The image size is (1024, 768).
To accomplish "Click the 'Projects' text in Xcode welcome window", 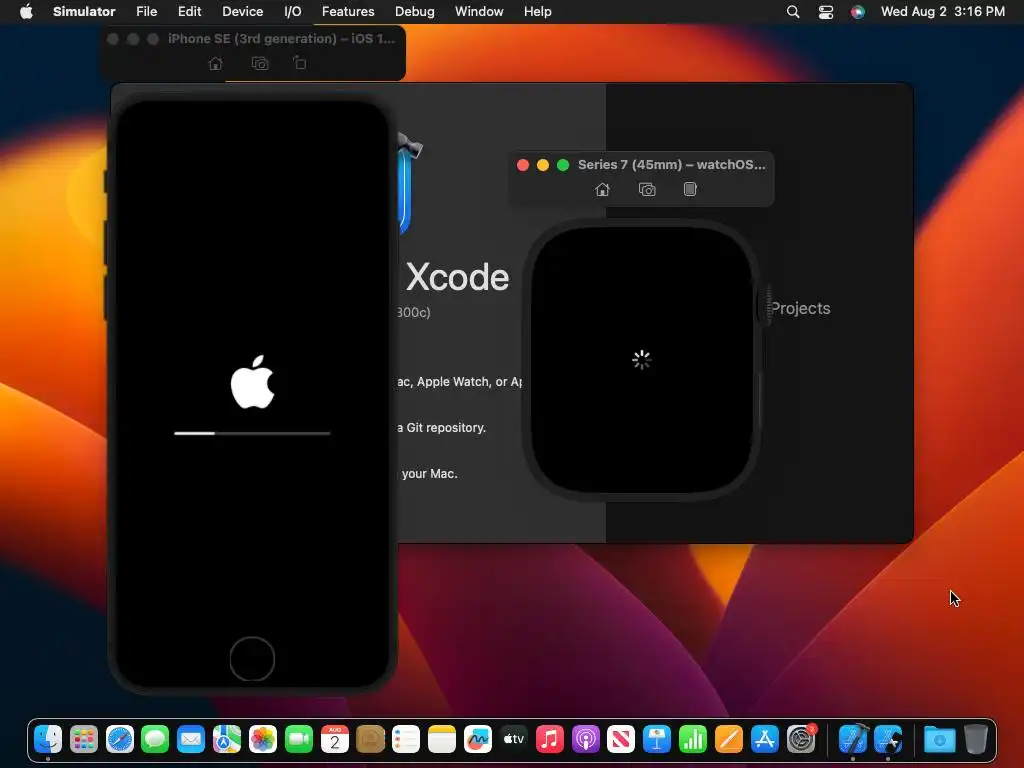I will [800, 308].
